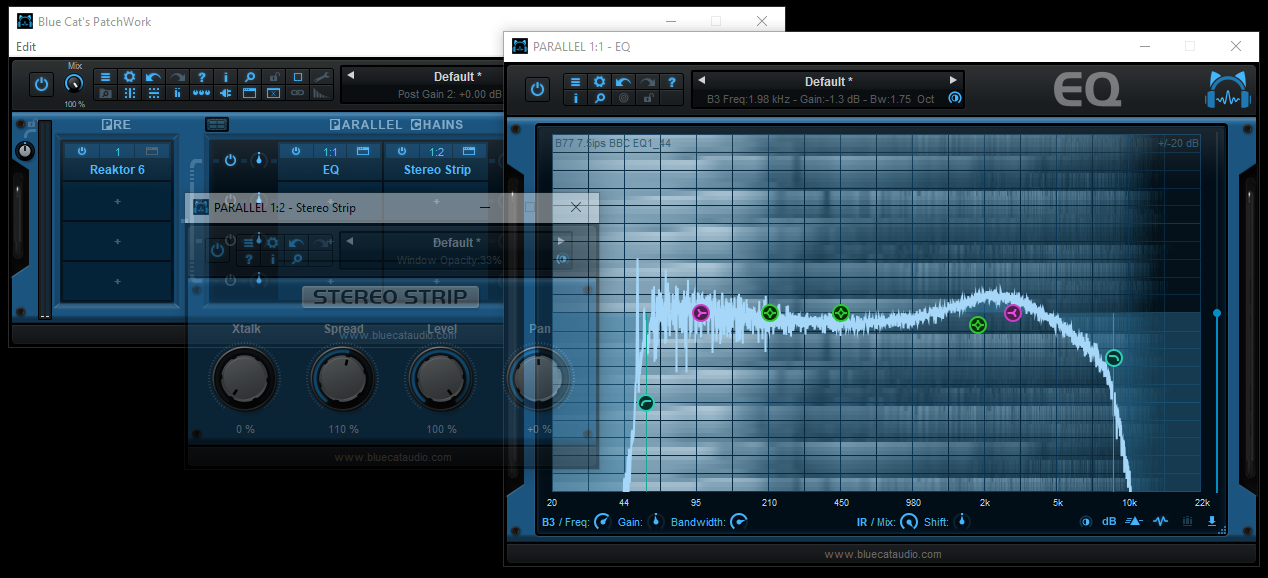Click EQ window zoom magnifier icon
This screenshot has width=1268, height=578.
(x=599, y=98)
